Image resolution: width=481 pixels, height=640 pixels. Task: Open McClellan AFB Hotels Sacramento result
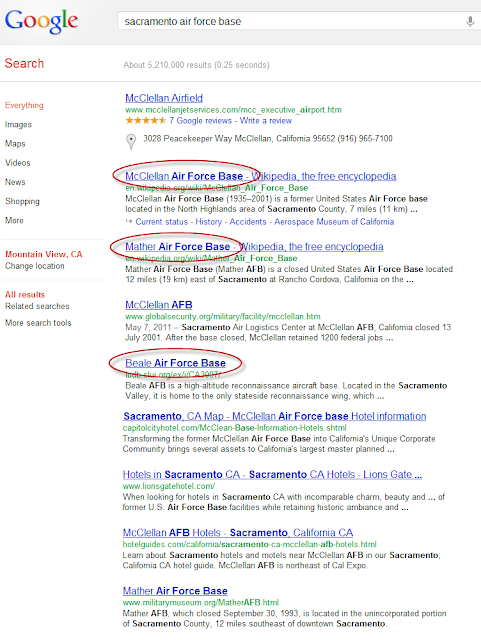[x=238, y=533]
